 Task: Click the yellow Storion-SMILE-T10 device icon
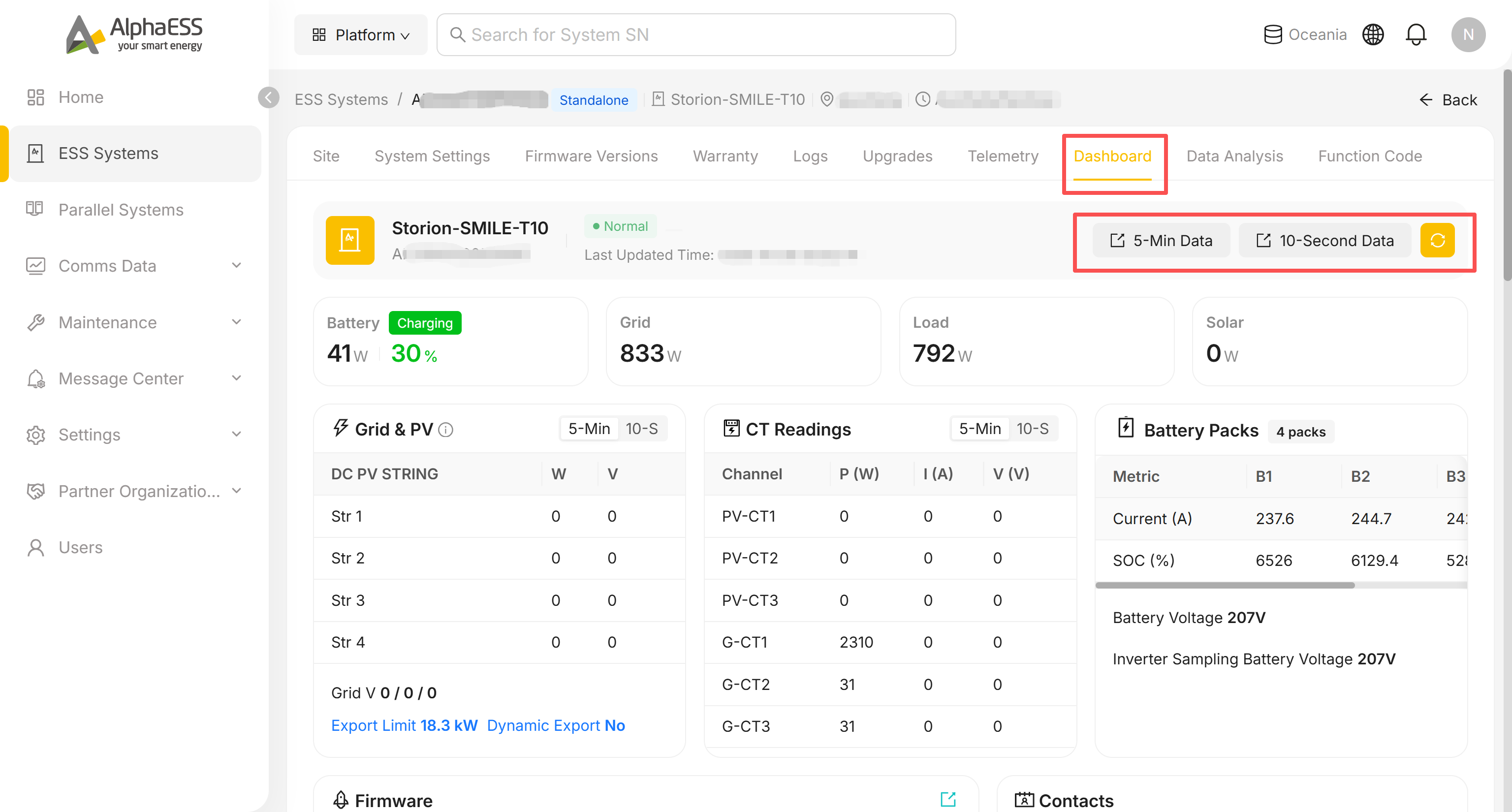pyautogui.click(x=350, y=241)
